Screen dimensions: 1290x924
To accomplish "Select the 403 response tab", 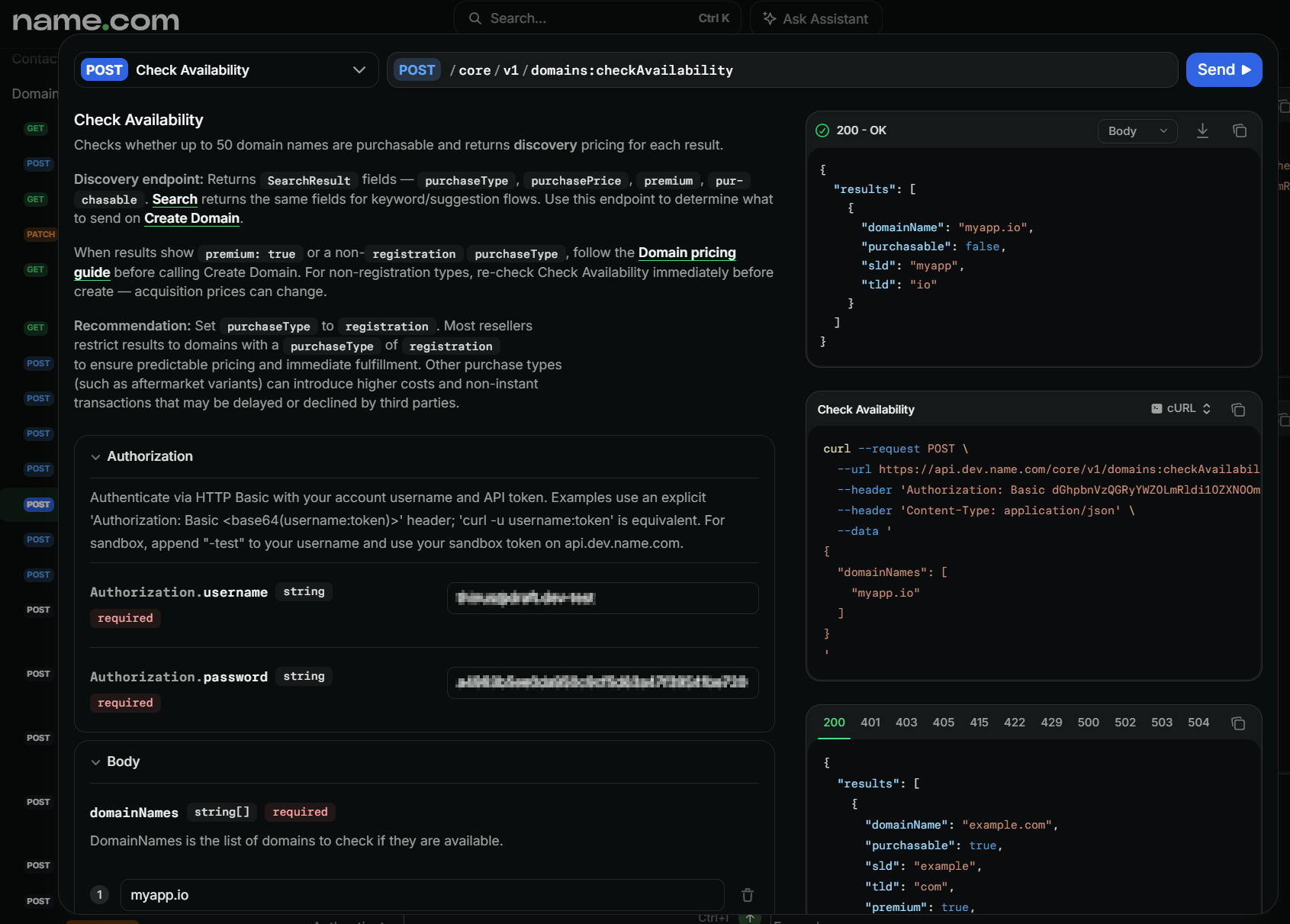I will 906,723.
